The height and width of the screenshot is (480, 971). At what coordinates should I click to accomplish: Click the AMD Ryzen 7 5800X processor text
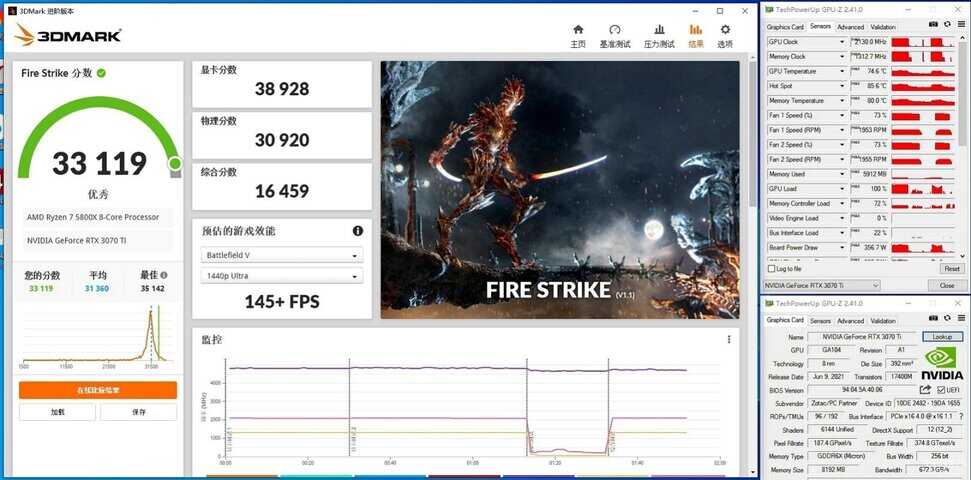pyautogui.click(x=93, y=217)
